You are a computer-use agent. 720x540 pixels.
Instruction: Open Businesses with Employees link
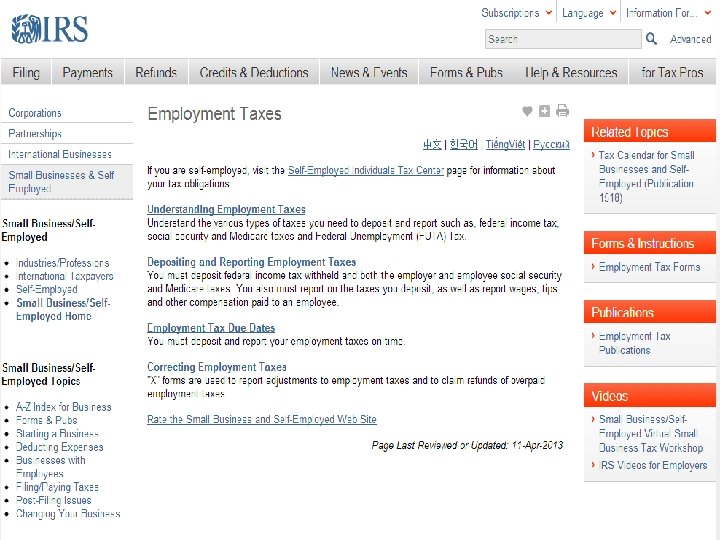coord(51,467)
